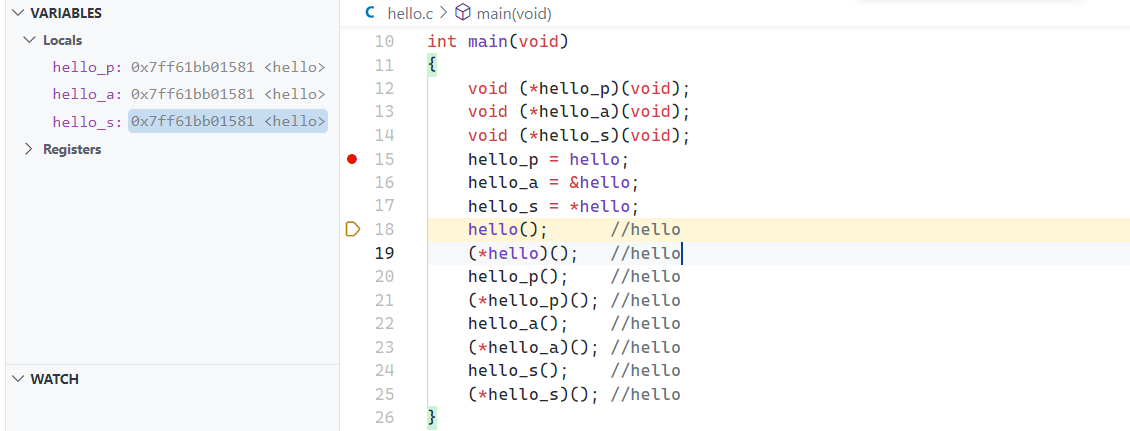Click the highlighted hello_s value
Image resolution: width=1130 pixels, height=431 pixels.
228,121
